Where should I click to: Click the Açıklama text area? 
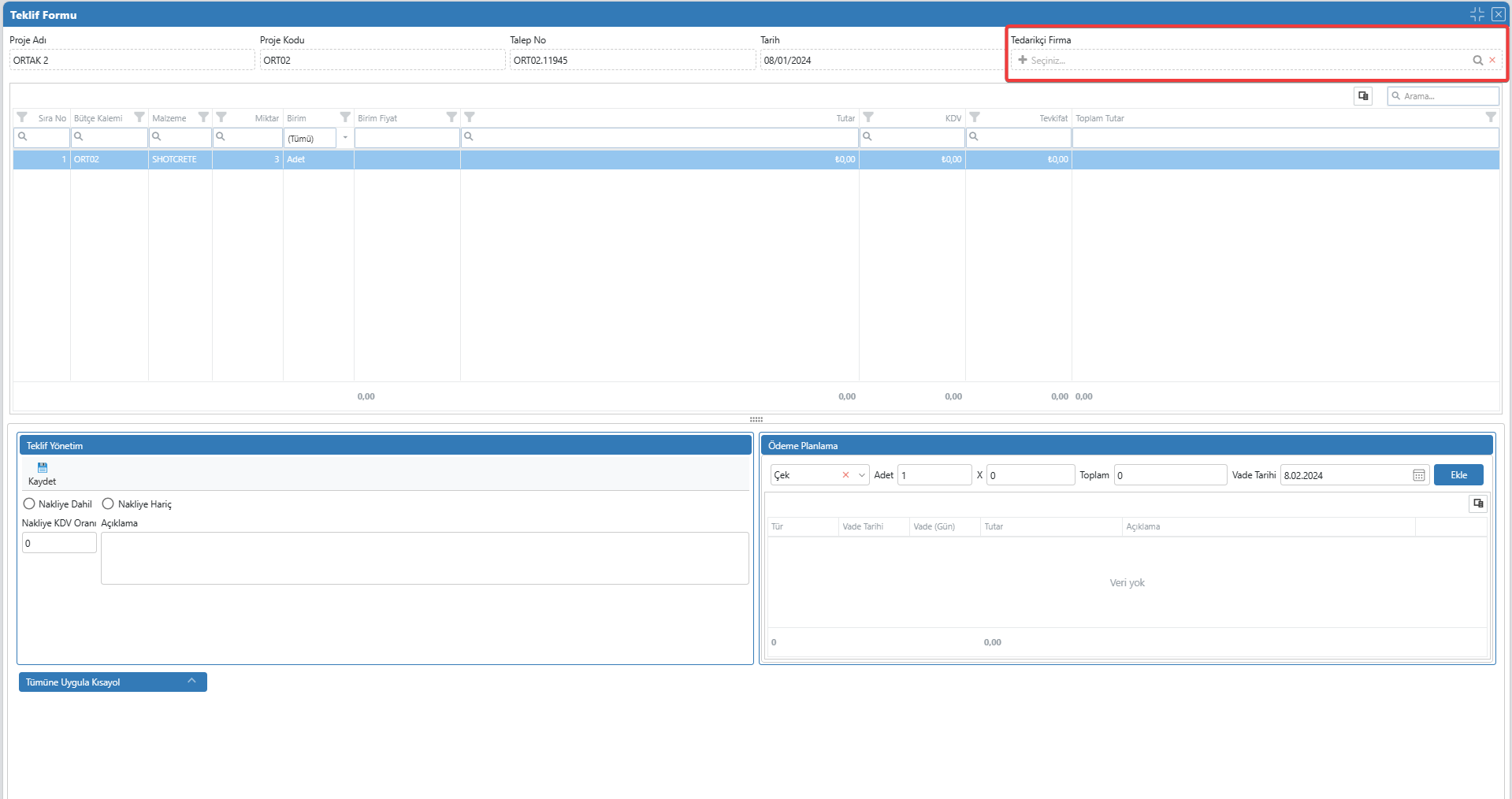tap(424, 558)
